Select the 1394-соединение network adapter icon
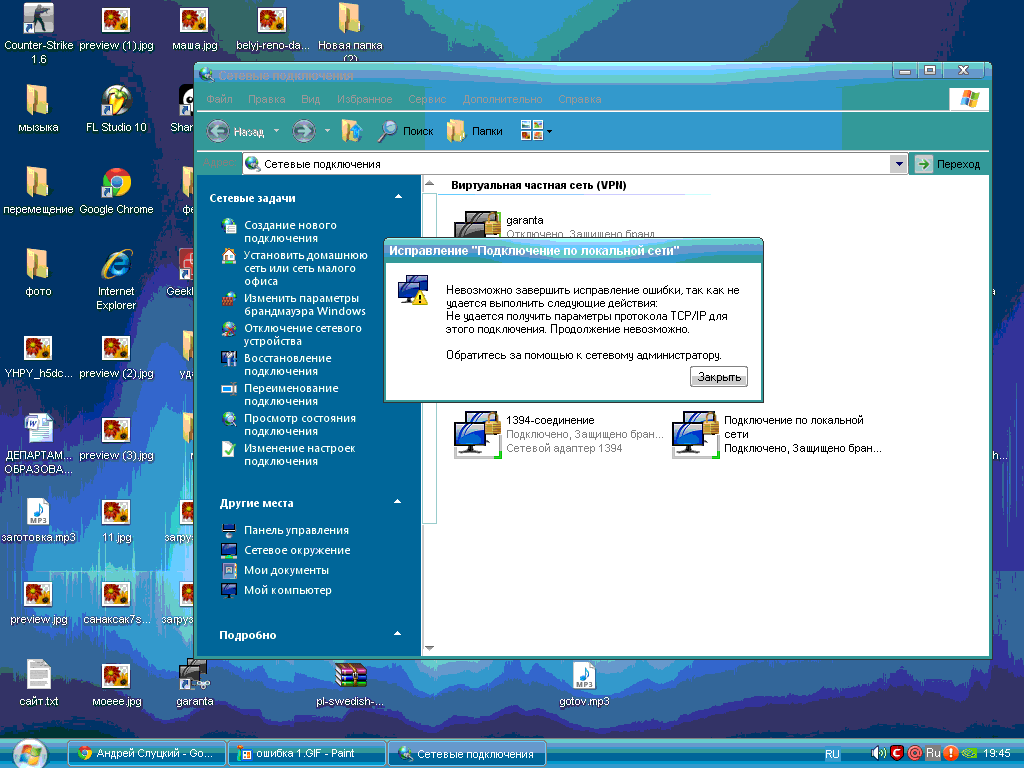Viewport: 1024px width, 768px height. (477, 435)
